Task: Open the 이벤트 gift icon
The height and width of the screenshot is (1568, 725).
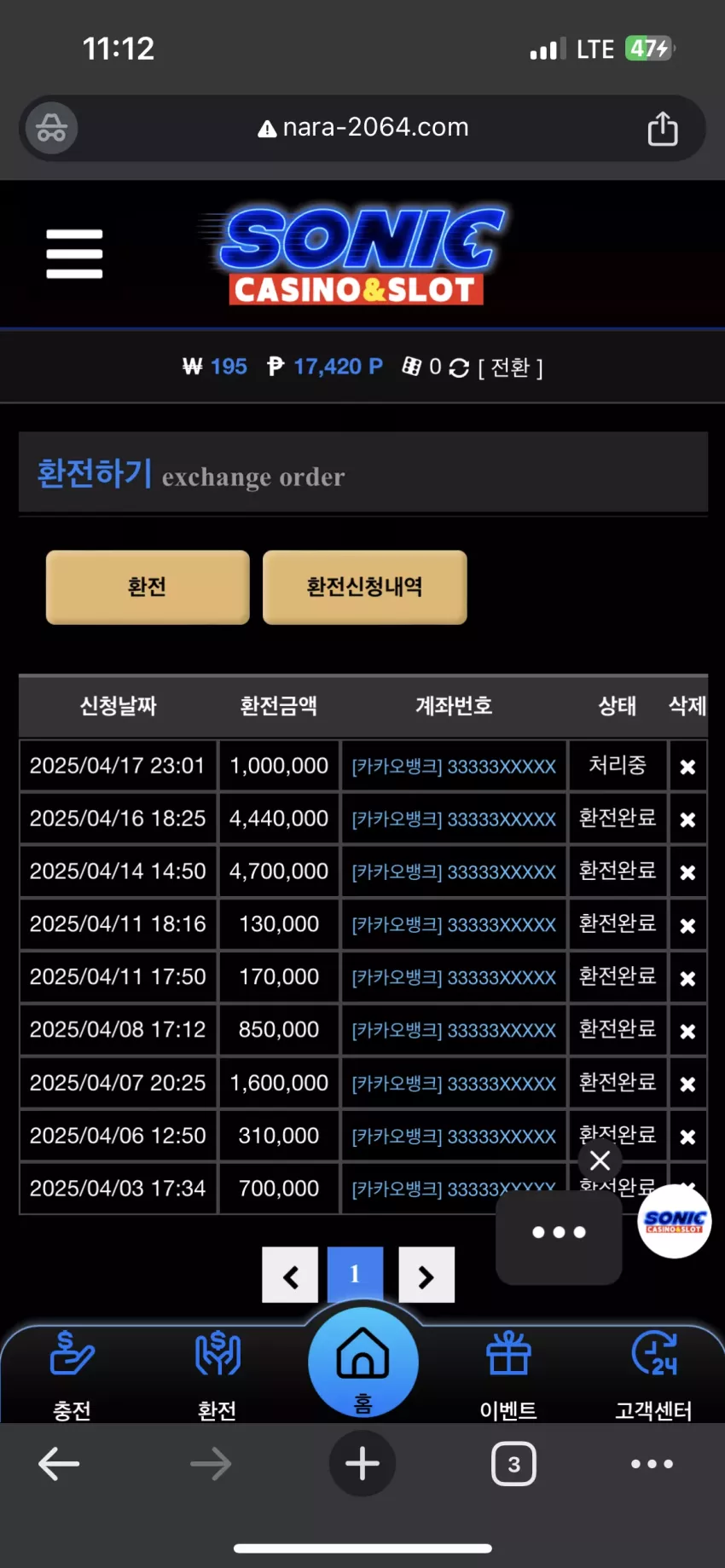Action: tap(508, 1353)
